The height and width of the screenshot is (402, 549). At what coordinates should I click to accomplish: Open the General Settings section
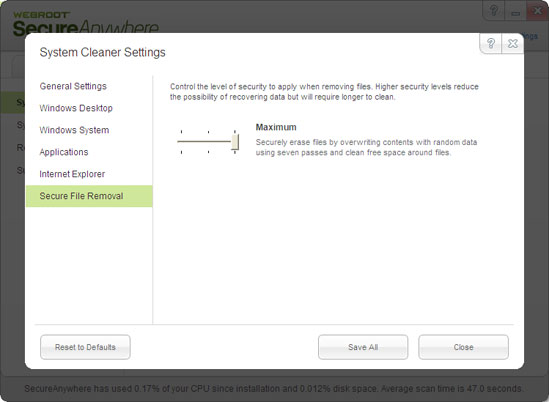click(73, 86)
